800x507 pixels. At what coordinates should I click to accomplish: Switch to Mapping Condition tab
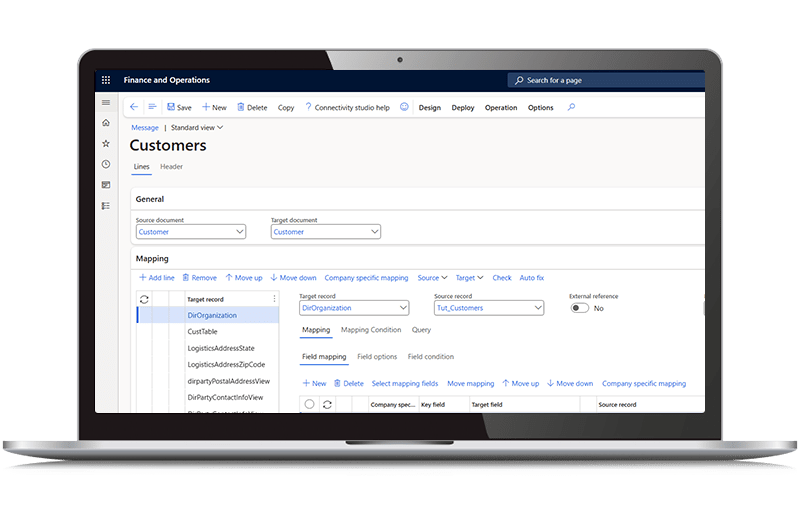coord(371,330)
